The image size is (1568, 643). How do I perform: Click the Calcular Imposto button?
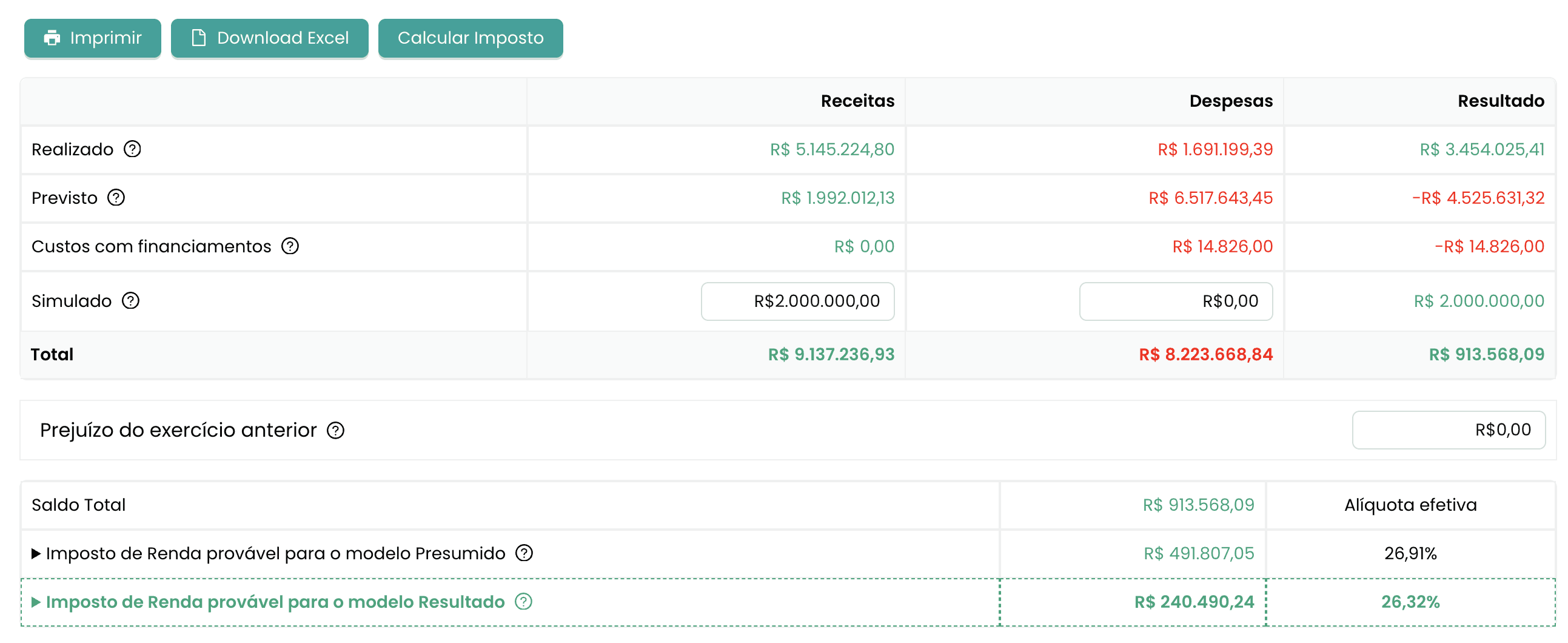[471, 38]
